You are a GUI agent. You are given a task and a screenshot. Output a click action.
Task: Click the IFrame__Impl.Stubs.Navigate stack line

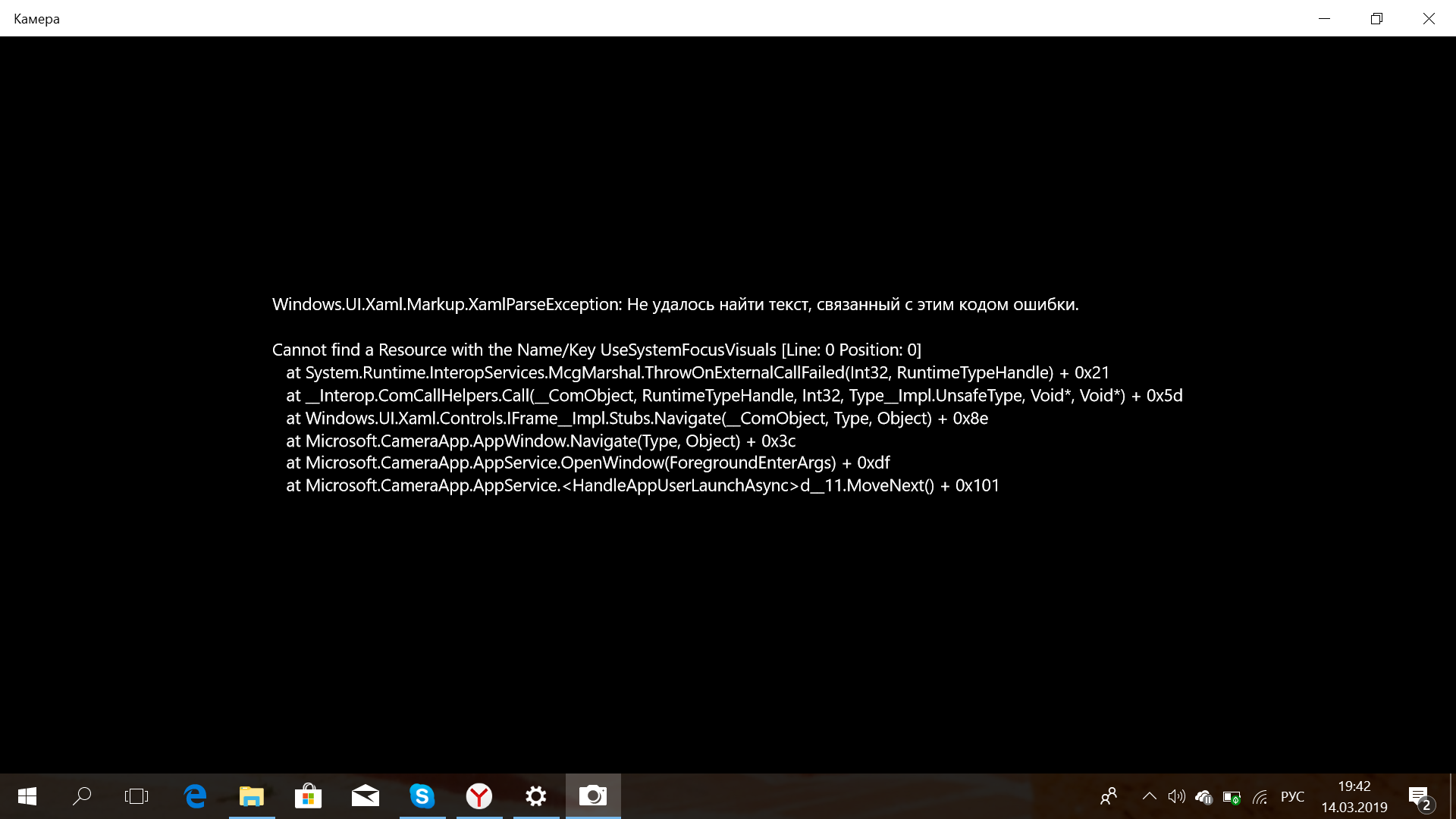point(637,418)
